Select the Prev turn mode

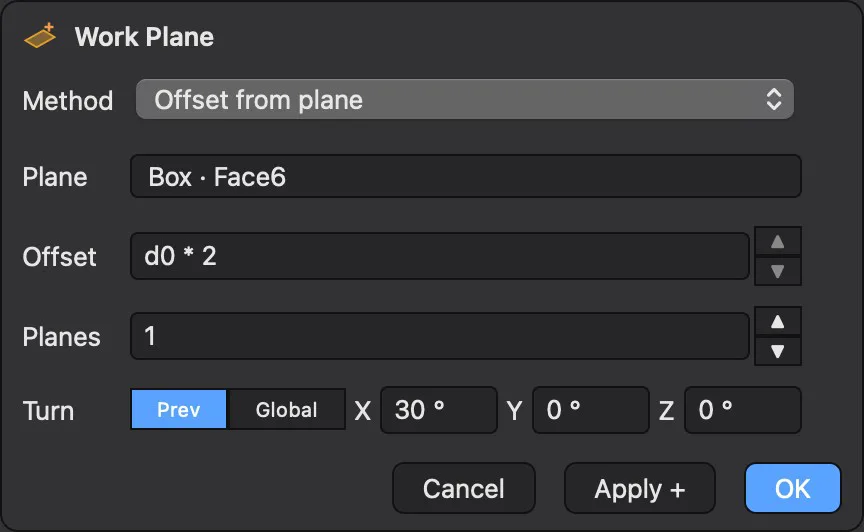[x=179, y=410]
